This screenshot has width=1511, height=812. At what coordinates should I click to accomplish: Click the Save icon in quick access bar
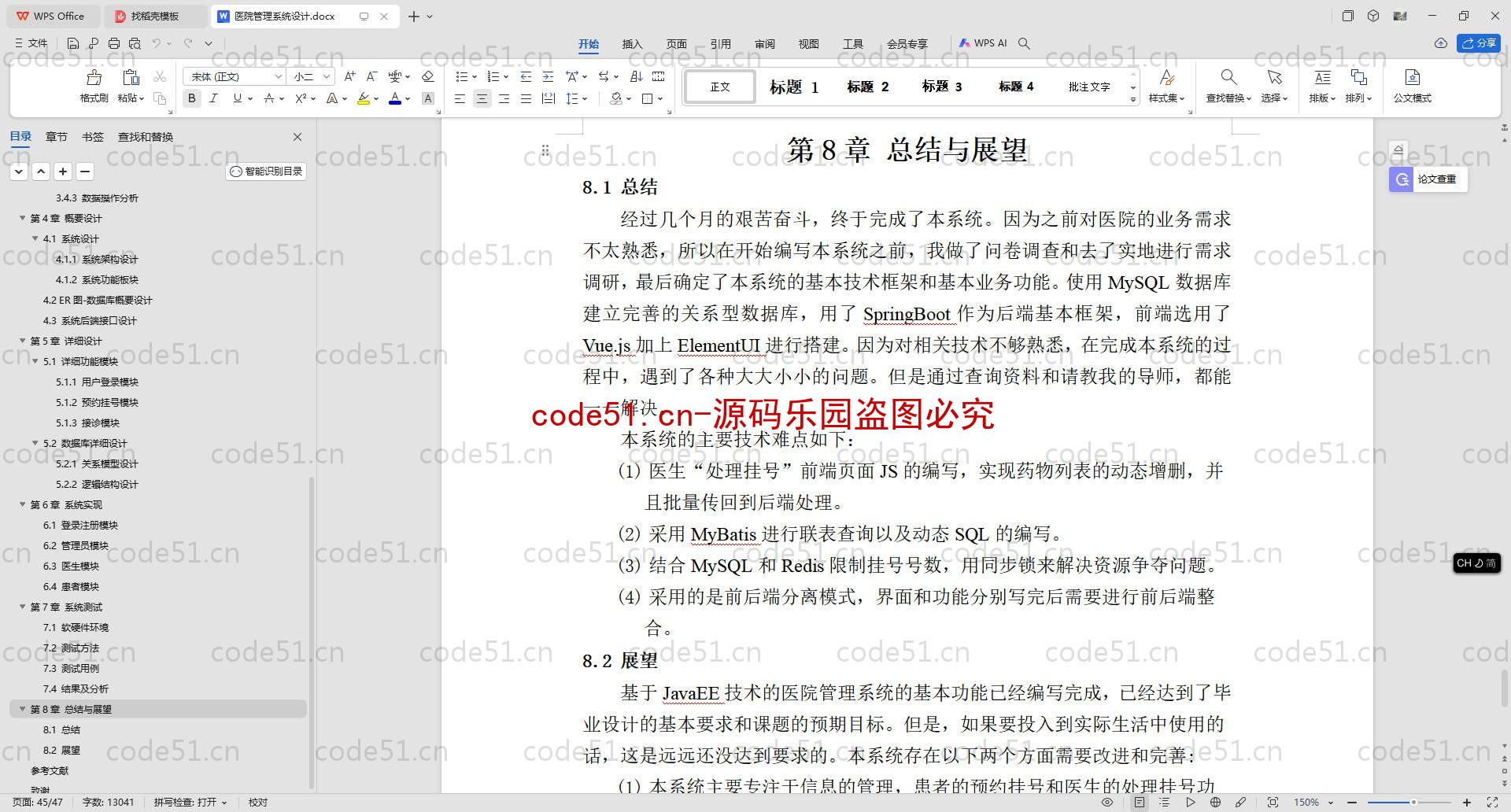click(x=72, y=43)
